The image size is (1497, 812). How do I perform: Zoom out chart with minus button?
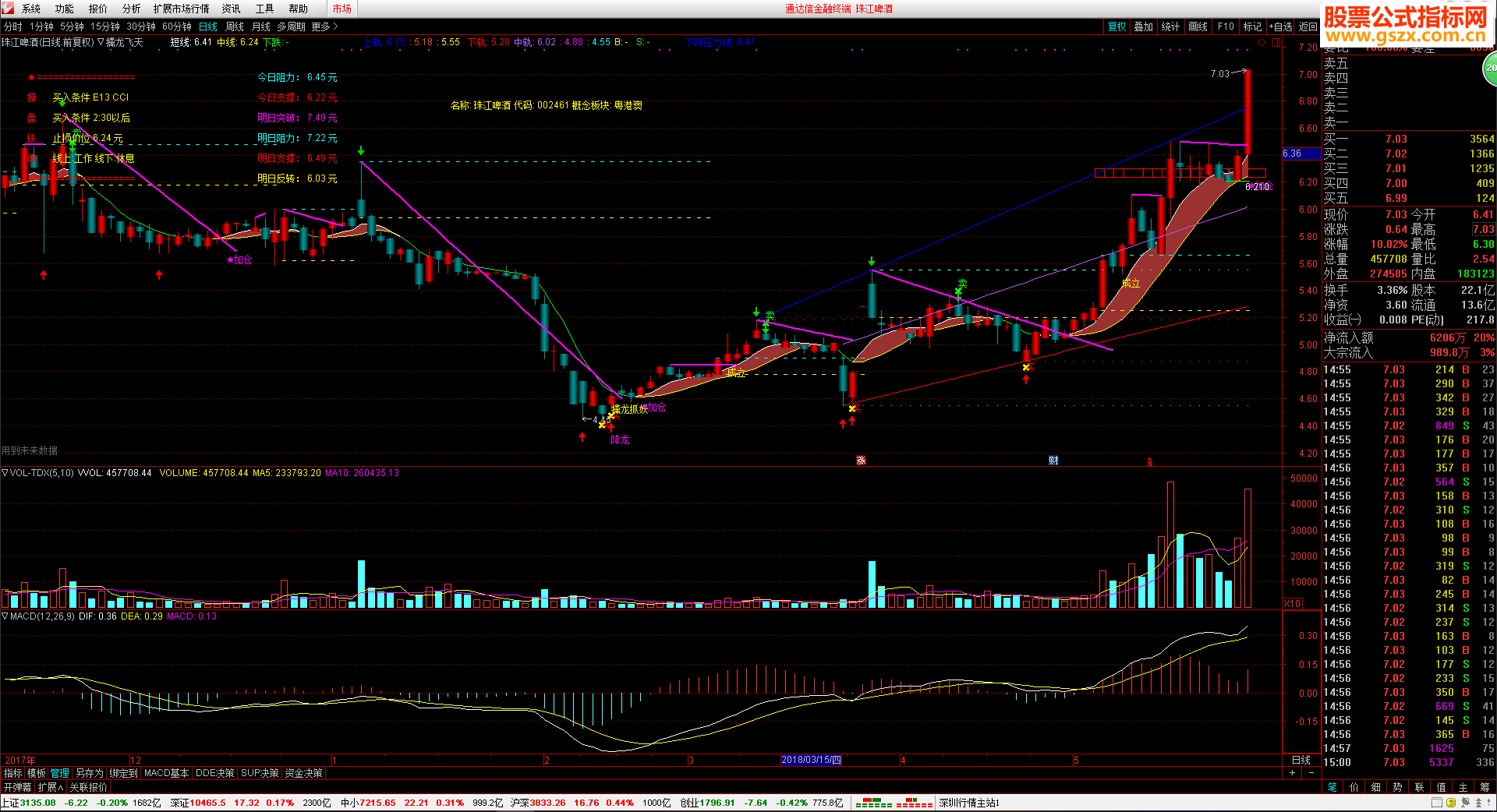[1311, 772]
